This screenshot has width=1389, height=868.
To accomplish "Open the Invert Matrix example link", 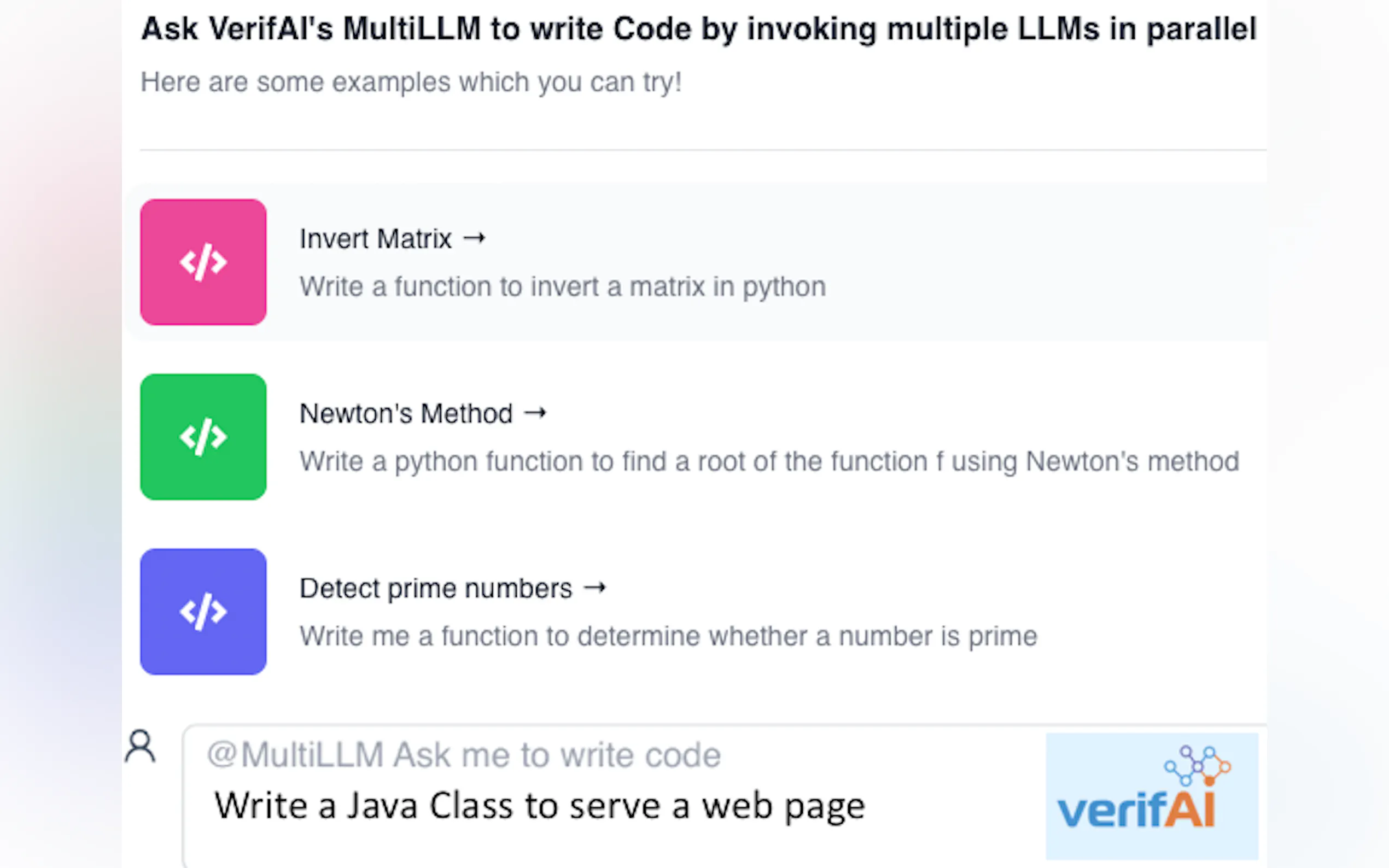I will click(x=376, y=239).
